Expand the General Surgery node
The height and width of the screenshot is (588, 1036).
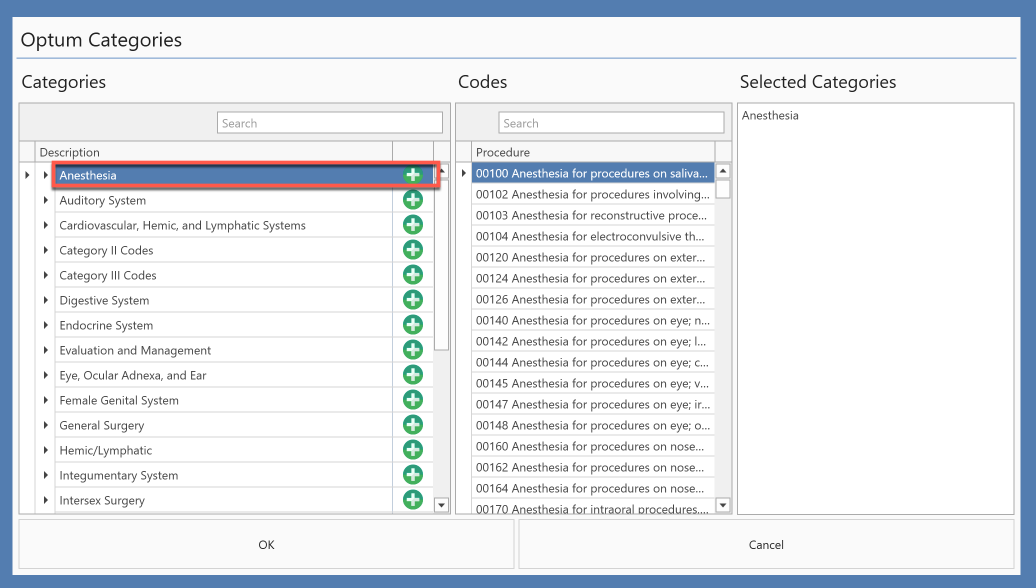pos(46,425)
